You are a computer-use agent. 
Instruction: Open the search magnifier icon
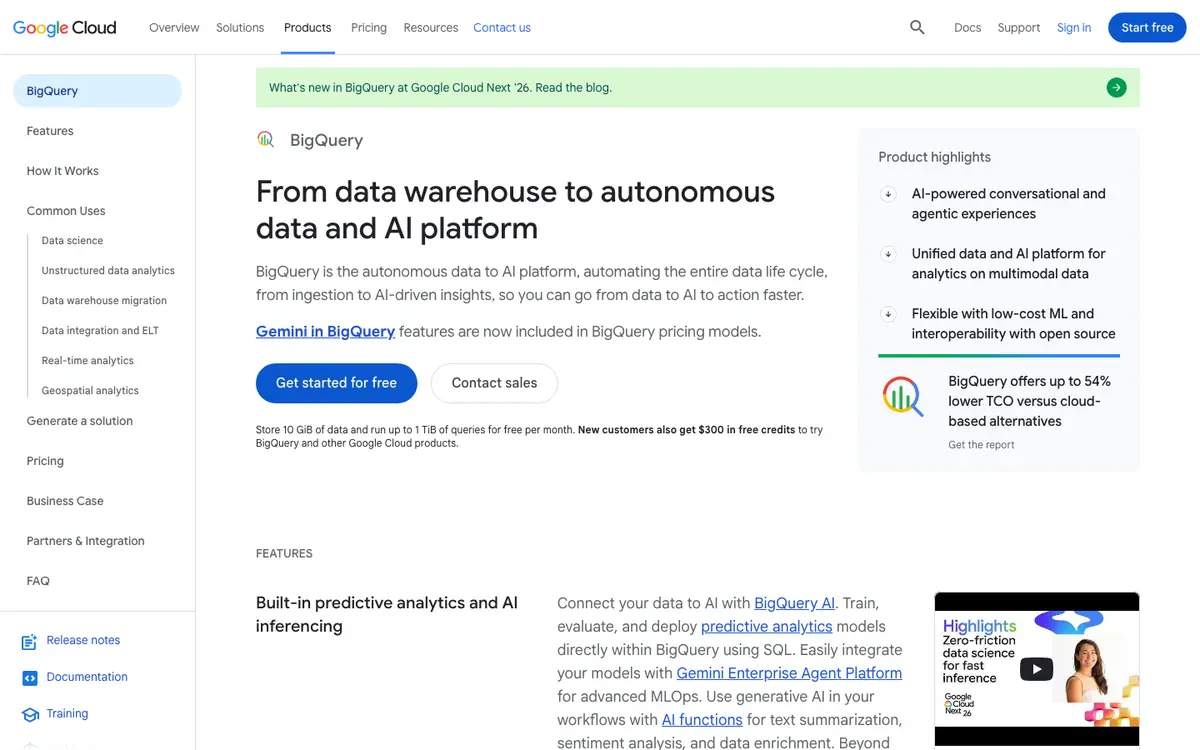click(x=917, y=28)
